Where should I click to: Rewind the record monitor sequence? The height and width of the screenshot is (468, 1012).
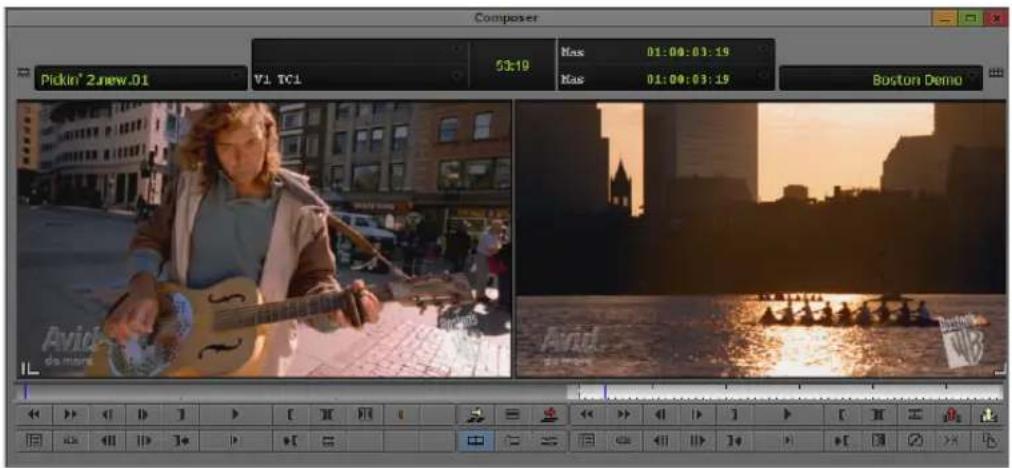pos(585,414)
